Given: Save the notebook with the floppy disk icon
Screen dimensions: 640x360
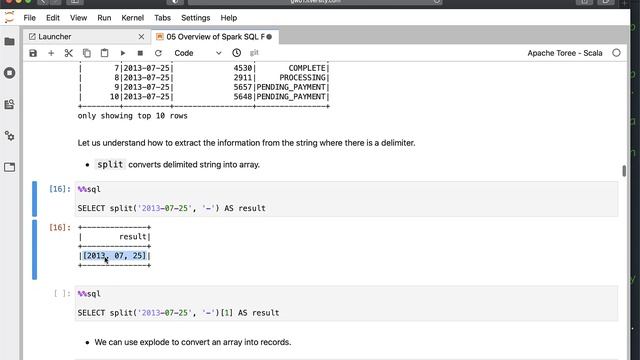Looking at the screenshot, I should 33,53.
